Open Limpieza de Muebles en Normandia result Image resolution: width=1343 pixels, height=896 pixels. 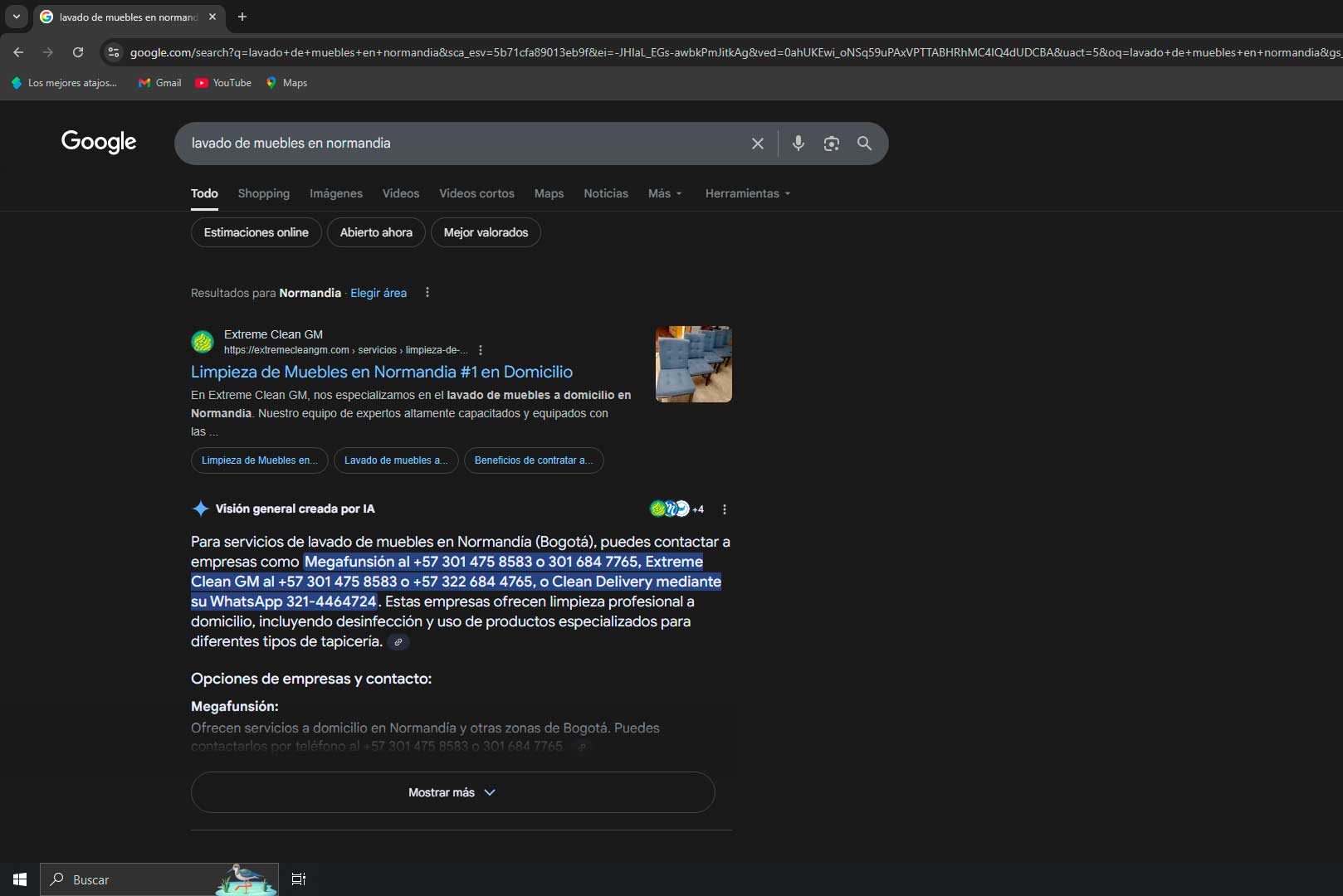(382, 372)
